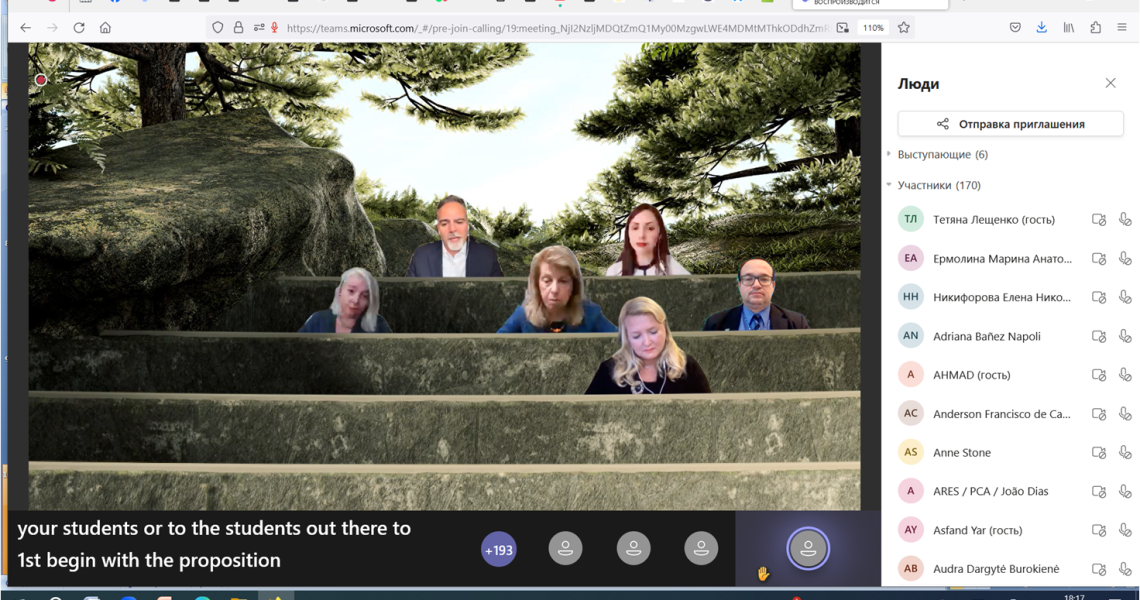Open the Firefox downloads arrow icon
Viewport: 1140px width, 600px height.
[x=1041, y=28]
